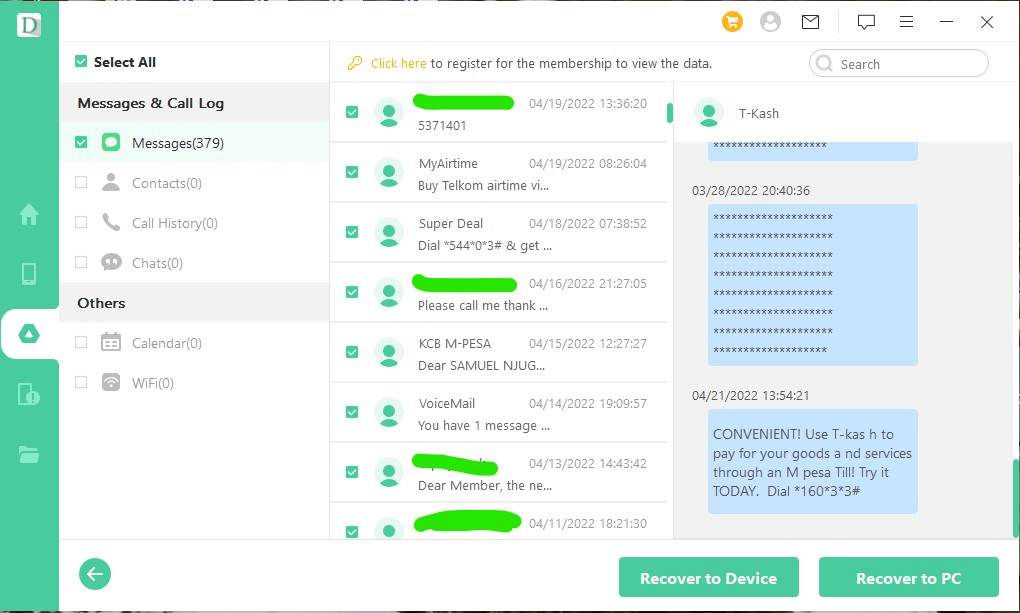
Task: Check the WiFi(0) checkbox
Action: pos(81,382)
